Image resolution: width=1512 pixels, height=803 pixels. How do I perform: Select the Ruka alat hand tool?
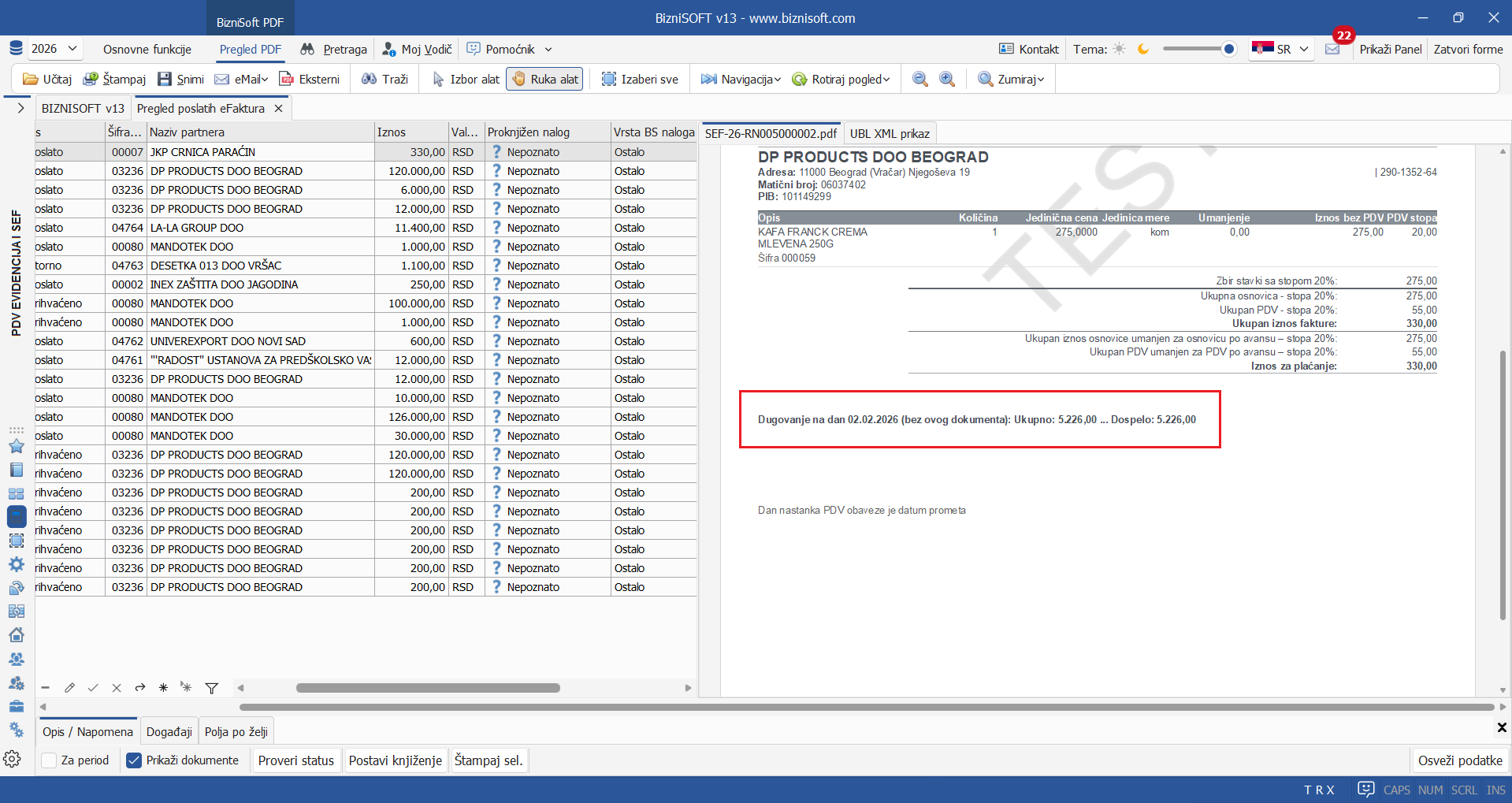544,79
